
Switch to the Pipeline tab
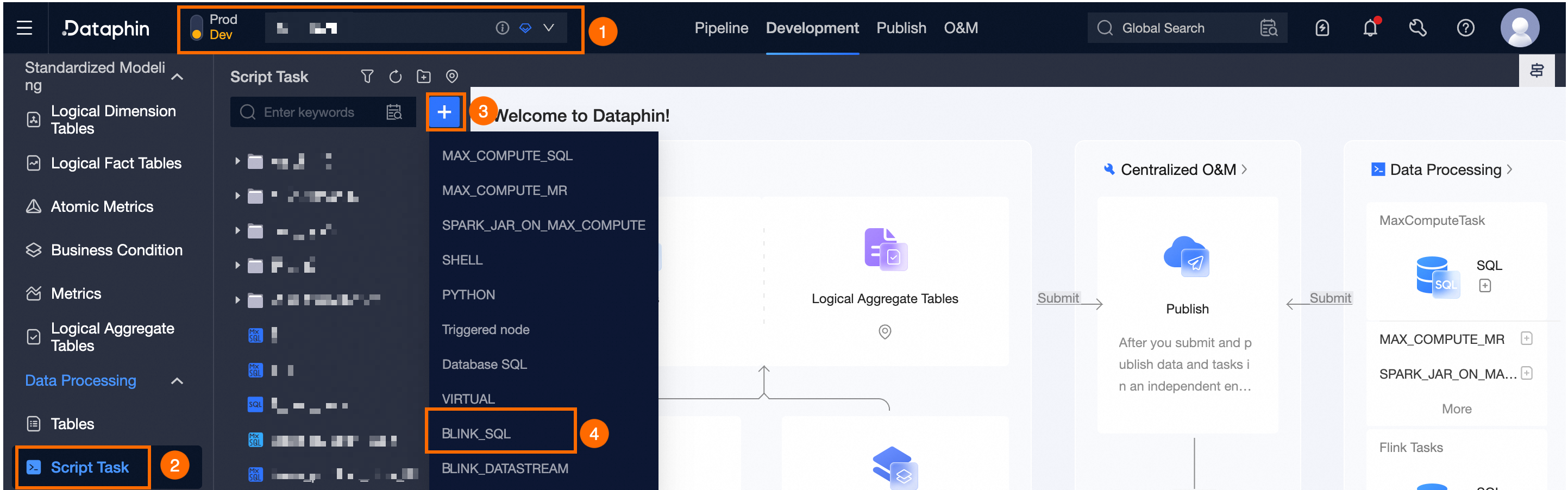point(722,28)
